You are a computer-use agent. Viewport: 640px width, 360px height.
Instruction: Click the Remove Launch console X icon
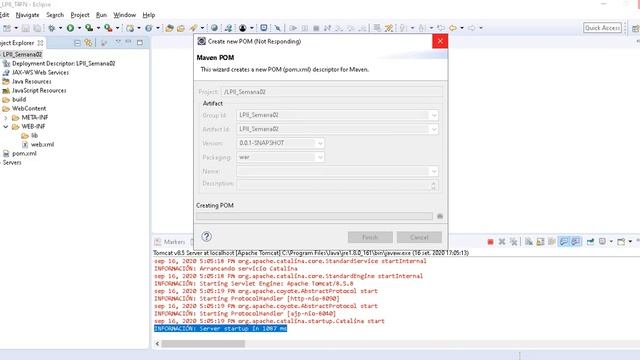point(502,242)
